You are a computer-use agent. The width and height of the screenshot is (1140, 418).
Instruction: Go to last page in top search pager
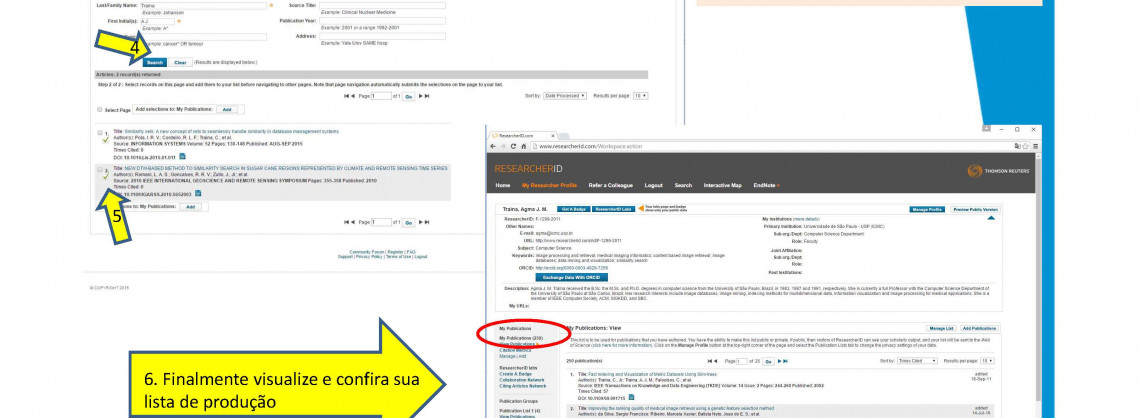tap(428, 96)
